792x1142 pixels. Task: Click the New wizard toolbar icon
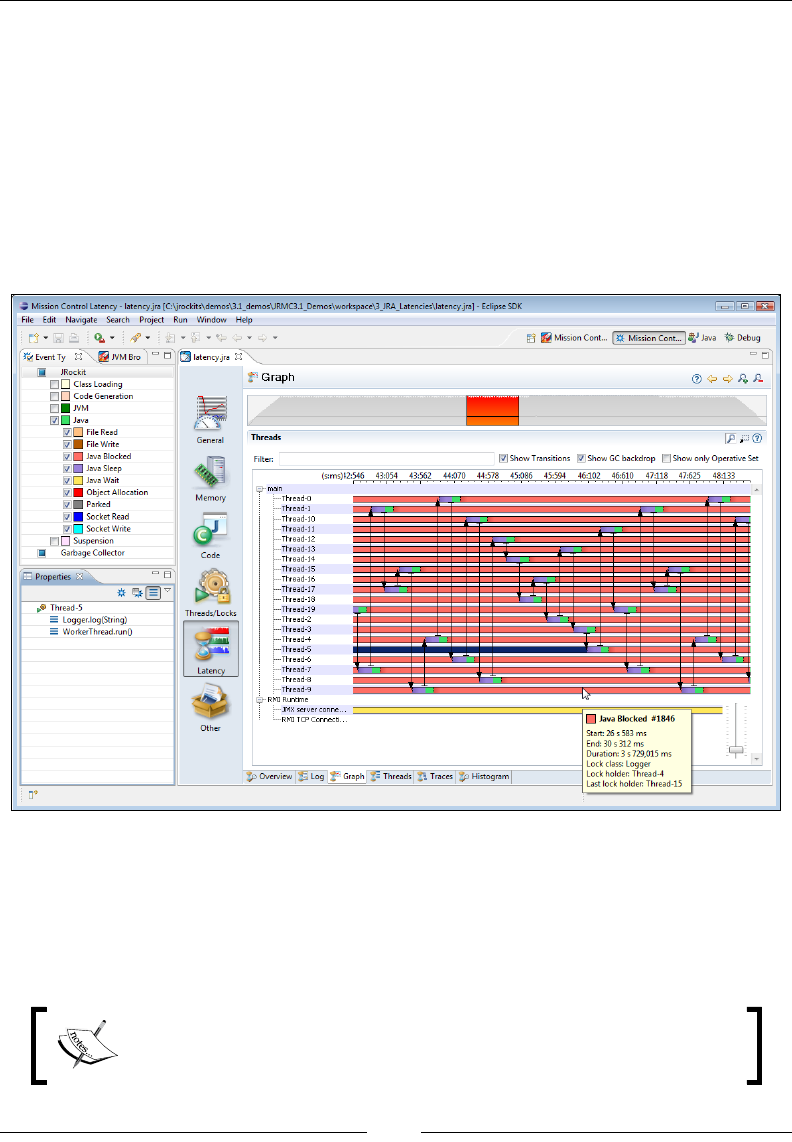pyautogui.click(x=34, y=338)
